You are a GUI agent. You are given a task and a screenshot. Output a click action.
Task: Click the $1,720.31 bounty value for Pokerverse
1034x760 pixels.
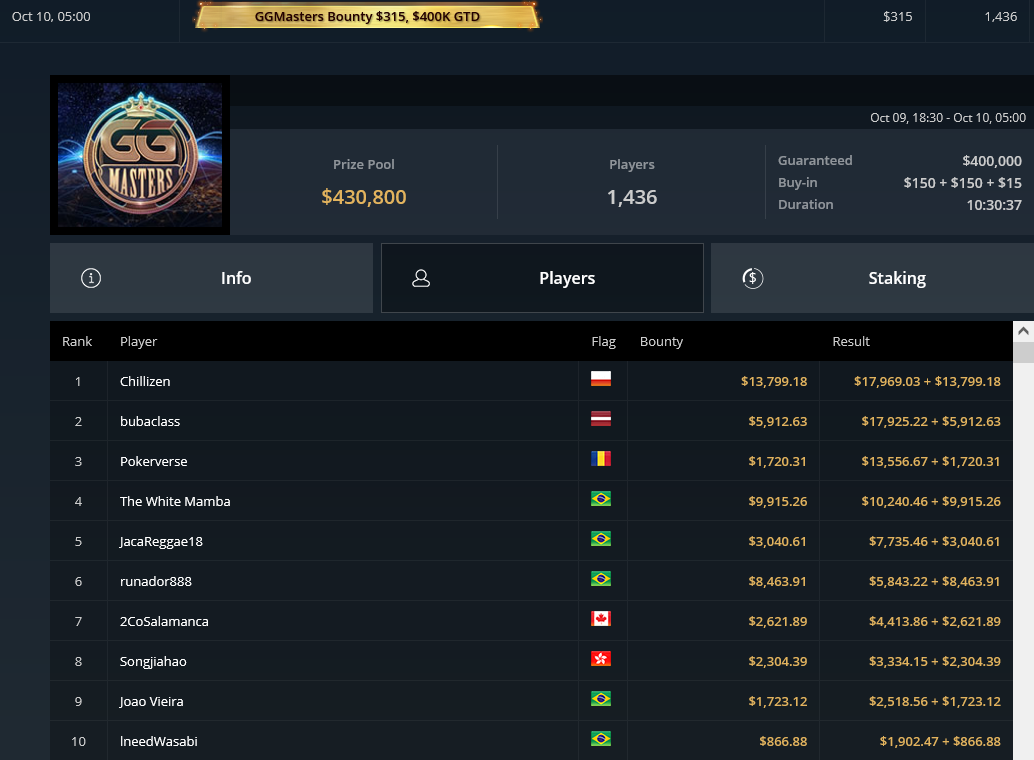point(777,462)
